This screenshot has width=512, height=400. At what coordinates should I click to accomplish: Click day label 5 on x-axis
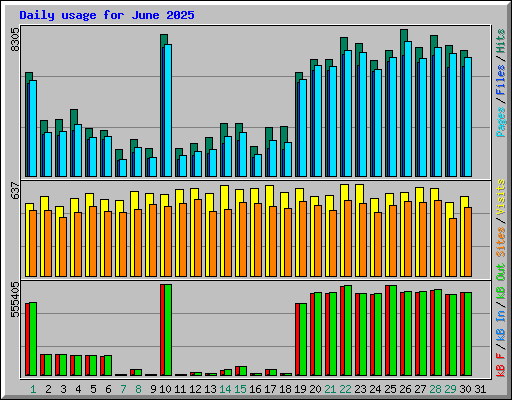coord(93,389)
